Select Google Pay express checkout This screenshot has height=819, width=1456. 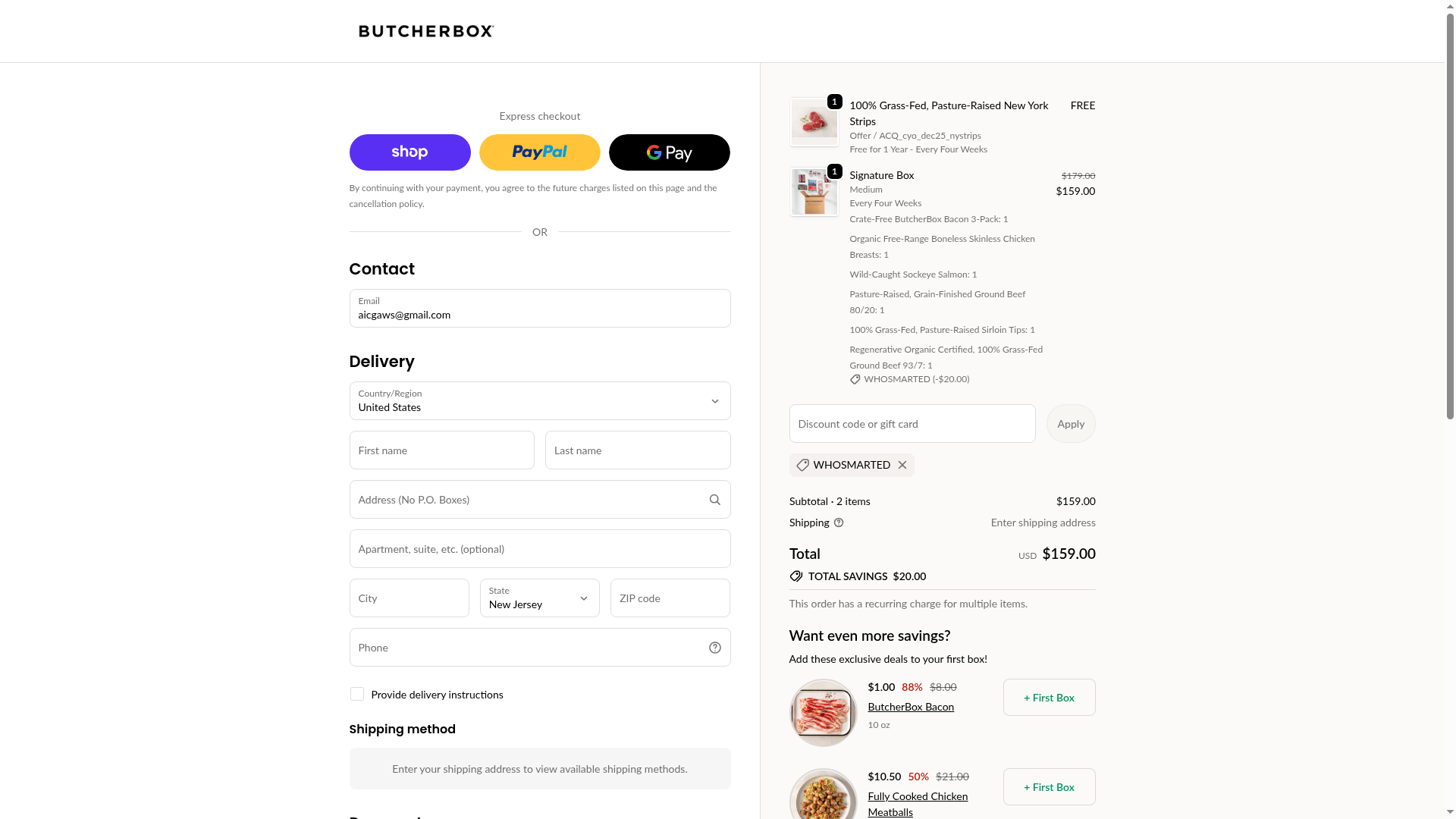coord(669,152)
